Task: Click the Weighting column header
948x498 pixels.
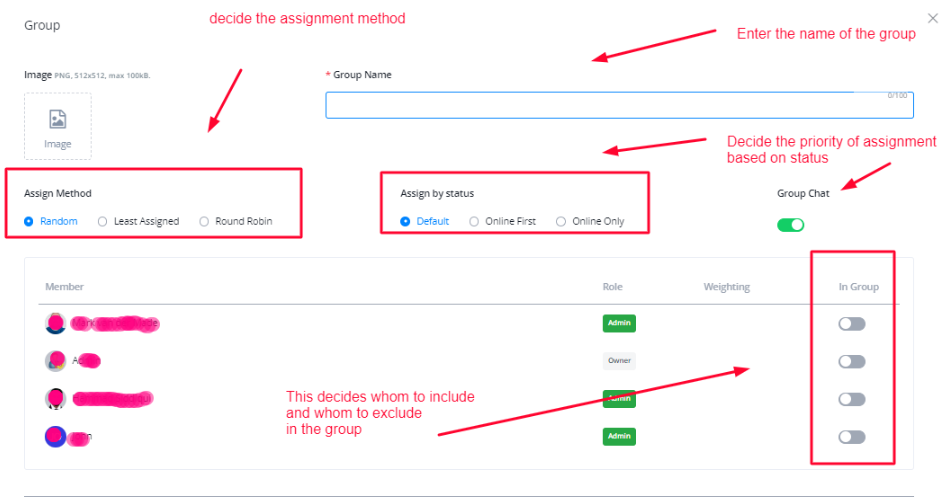Action: pos(726,287)
